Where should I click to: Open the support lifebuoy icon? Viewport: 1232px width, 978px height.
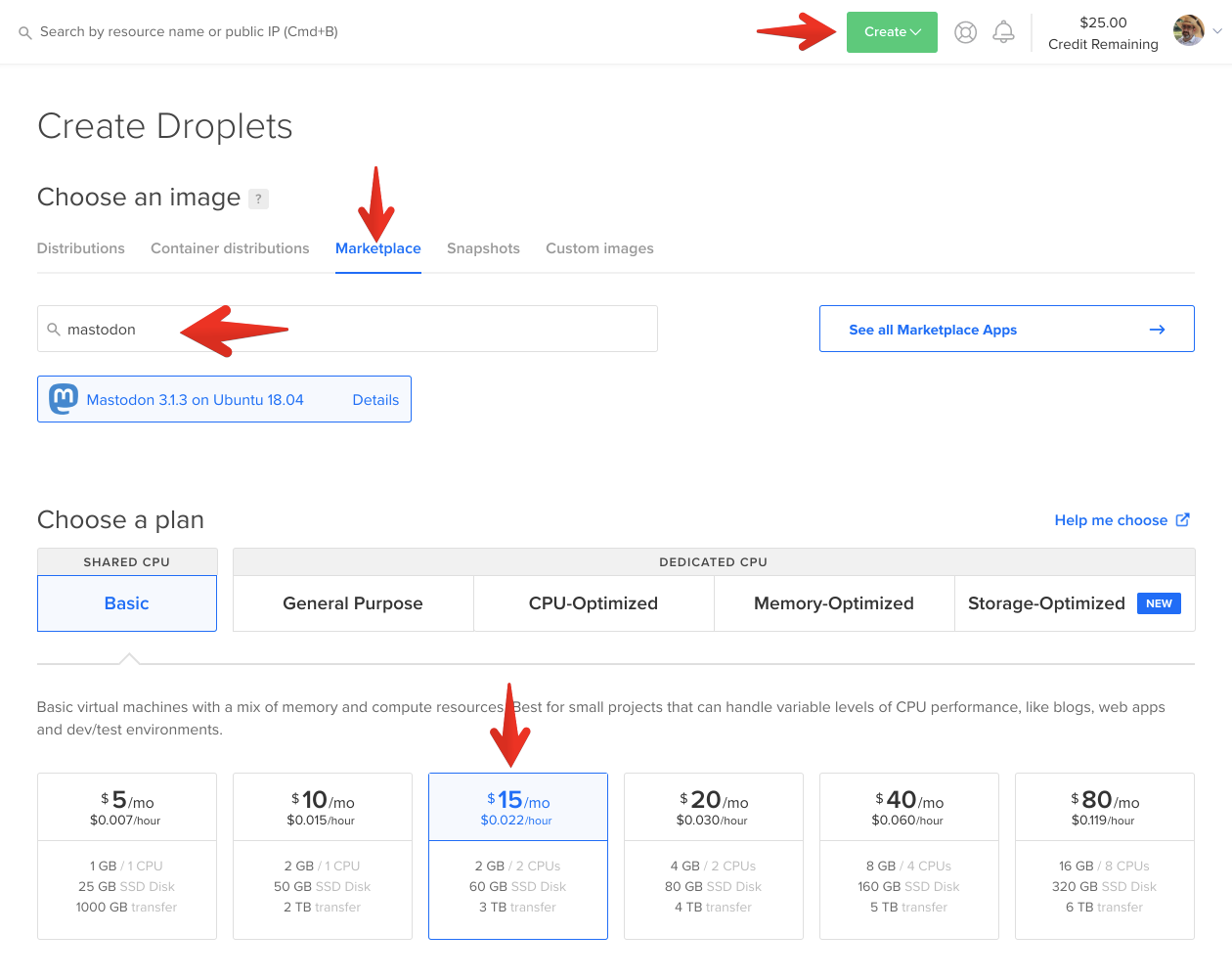tap(965, 32)
